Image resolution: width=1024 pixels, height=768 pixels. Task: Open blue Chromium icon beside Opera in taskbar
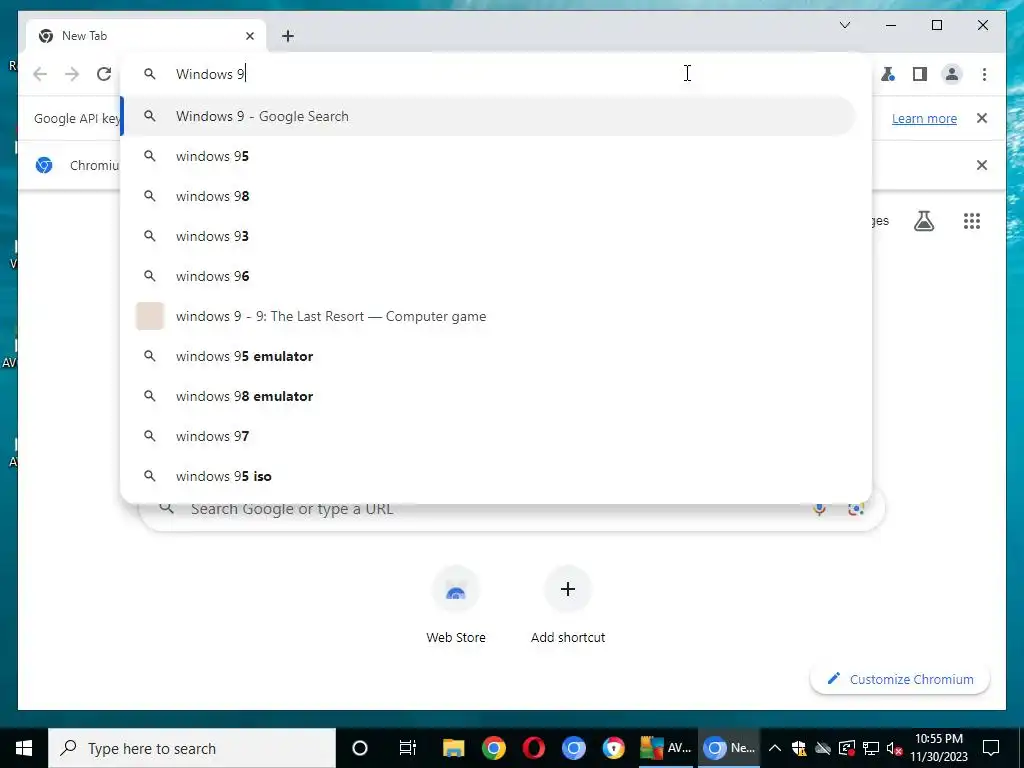pyautogui.click(x=573, y=748)
